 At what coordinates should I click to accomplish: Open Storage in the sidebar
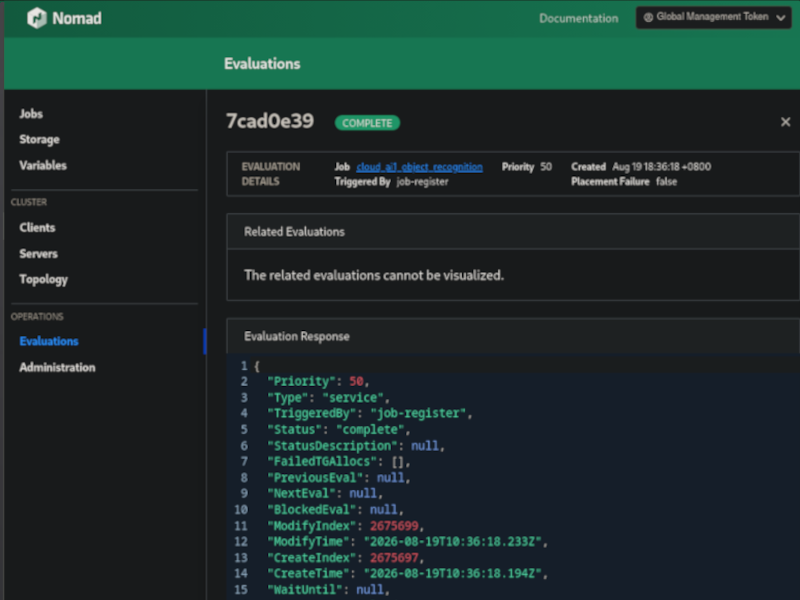(39, 139)
